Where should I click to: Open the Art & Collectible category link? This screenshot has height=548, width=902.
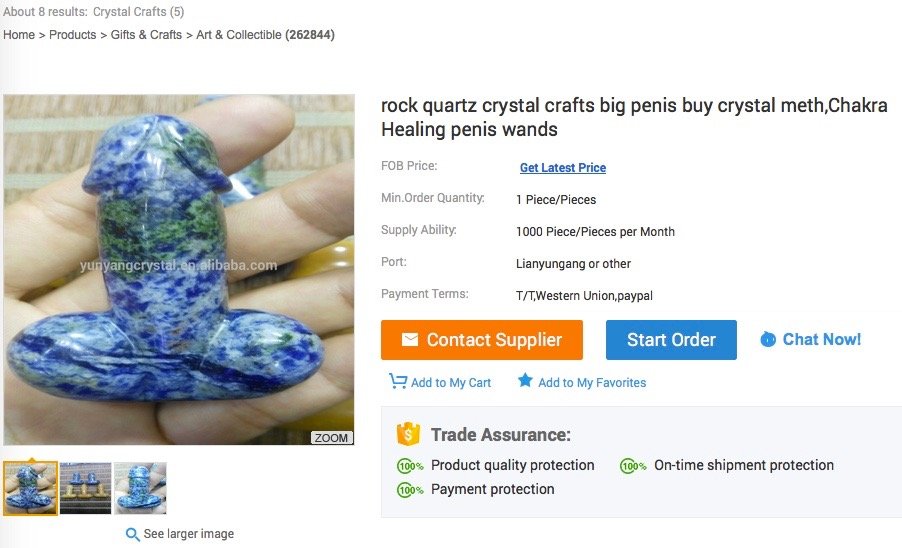point(238,35)
